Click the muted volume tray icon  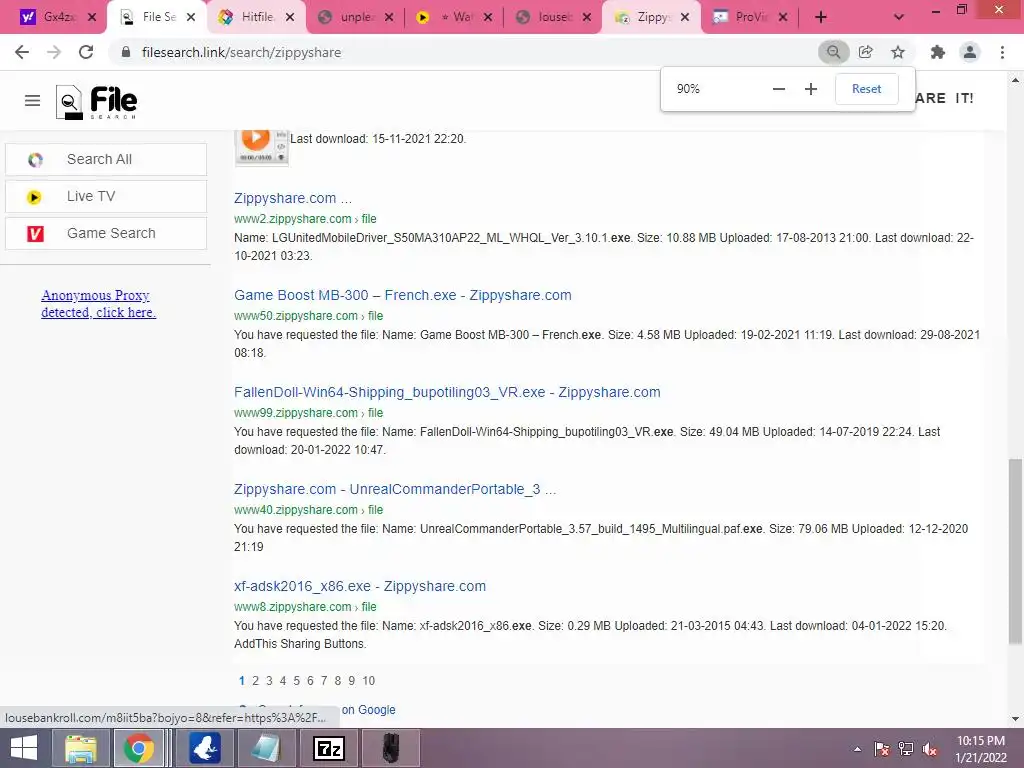tap(930, 749)
